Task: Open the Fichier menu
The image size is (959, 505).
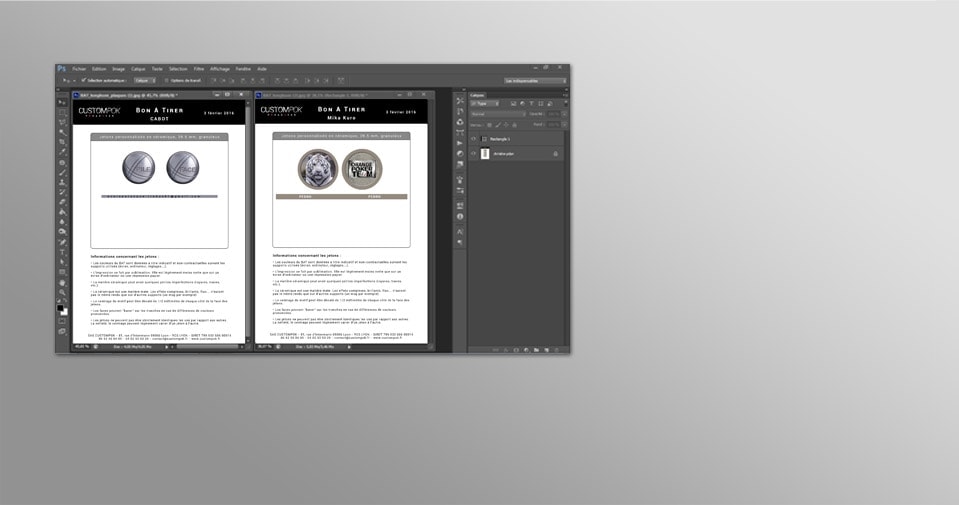Action: click(79, 69)
